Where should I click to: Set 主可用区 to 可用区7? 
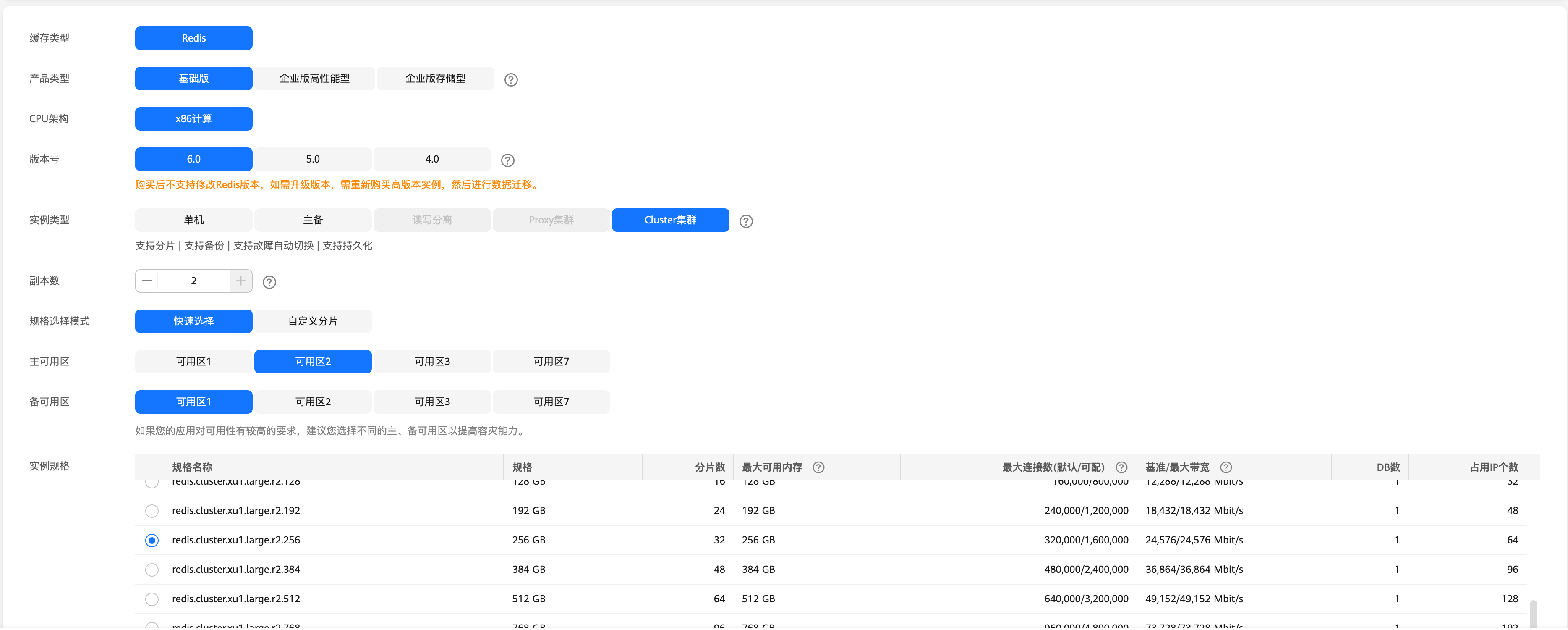pyautogui.click(x=551, y=361)
